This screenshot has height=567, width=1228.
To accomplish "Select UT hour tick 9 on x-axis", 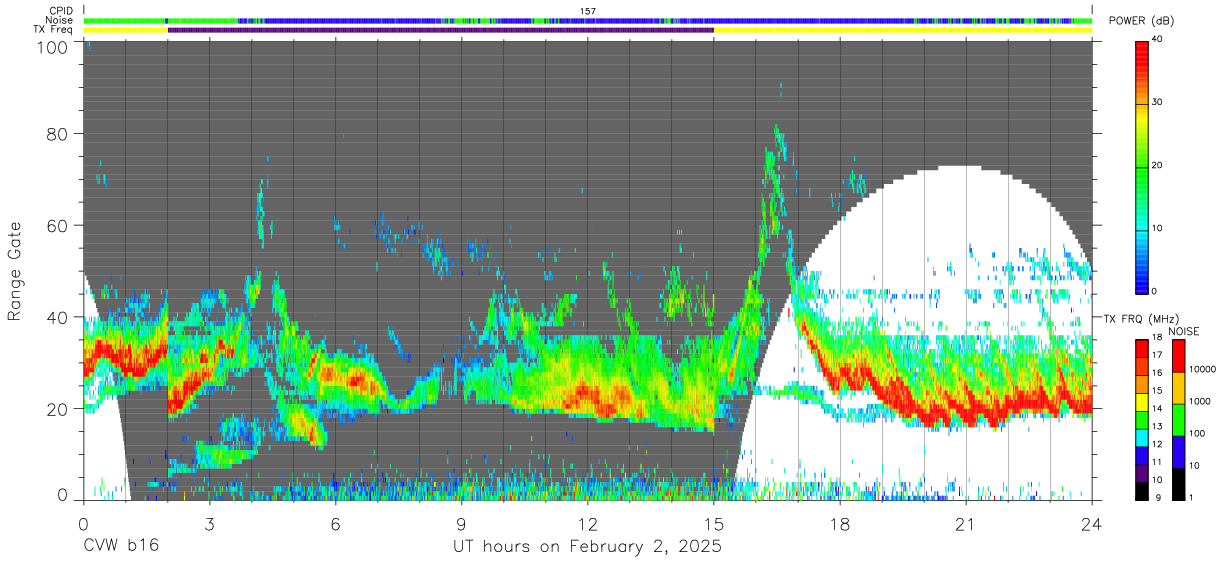I will pyautogui.click(x=461, y=523).
